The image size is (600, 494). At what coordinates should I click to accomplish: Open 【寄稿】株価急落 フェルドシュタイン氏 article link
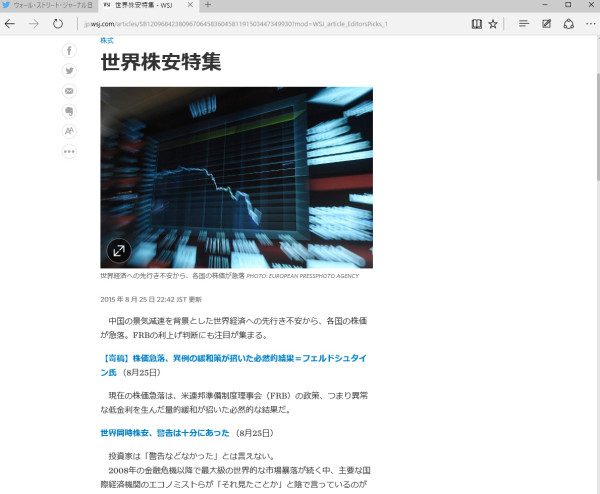[x=233, y=365]
